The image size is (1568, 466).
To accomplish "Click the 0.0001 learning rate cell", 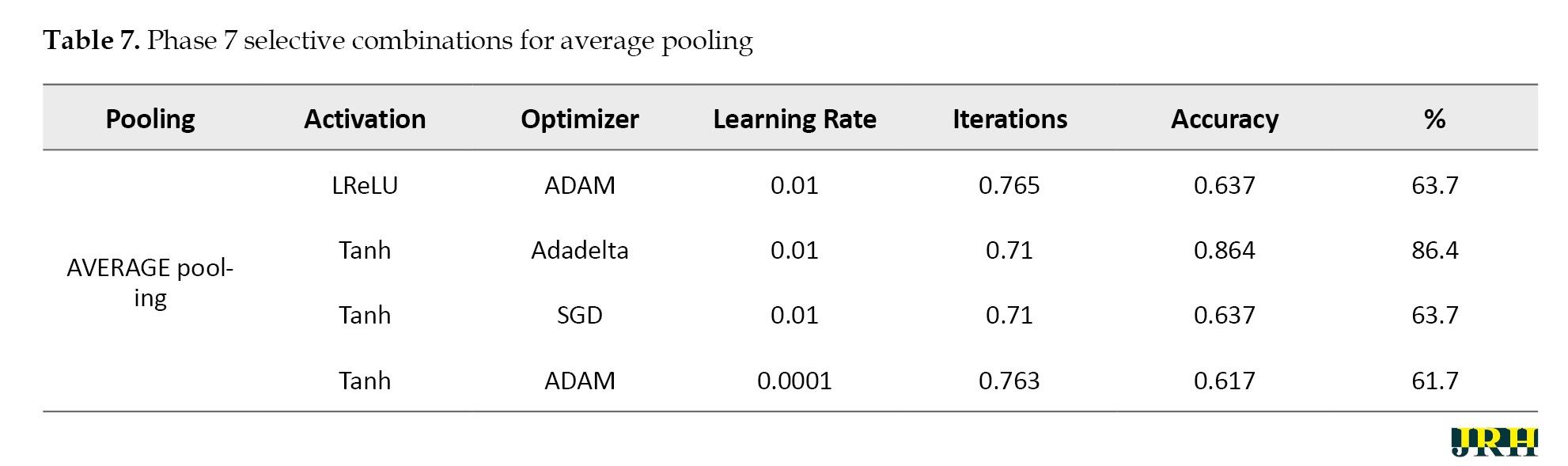I will (794, 381).
